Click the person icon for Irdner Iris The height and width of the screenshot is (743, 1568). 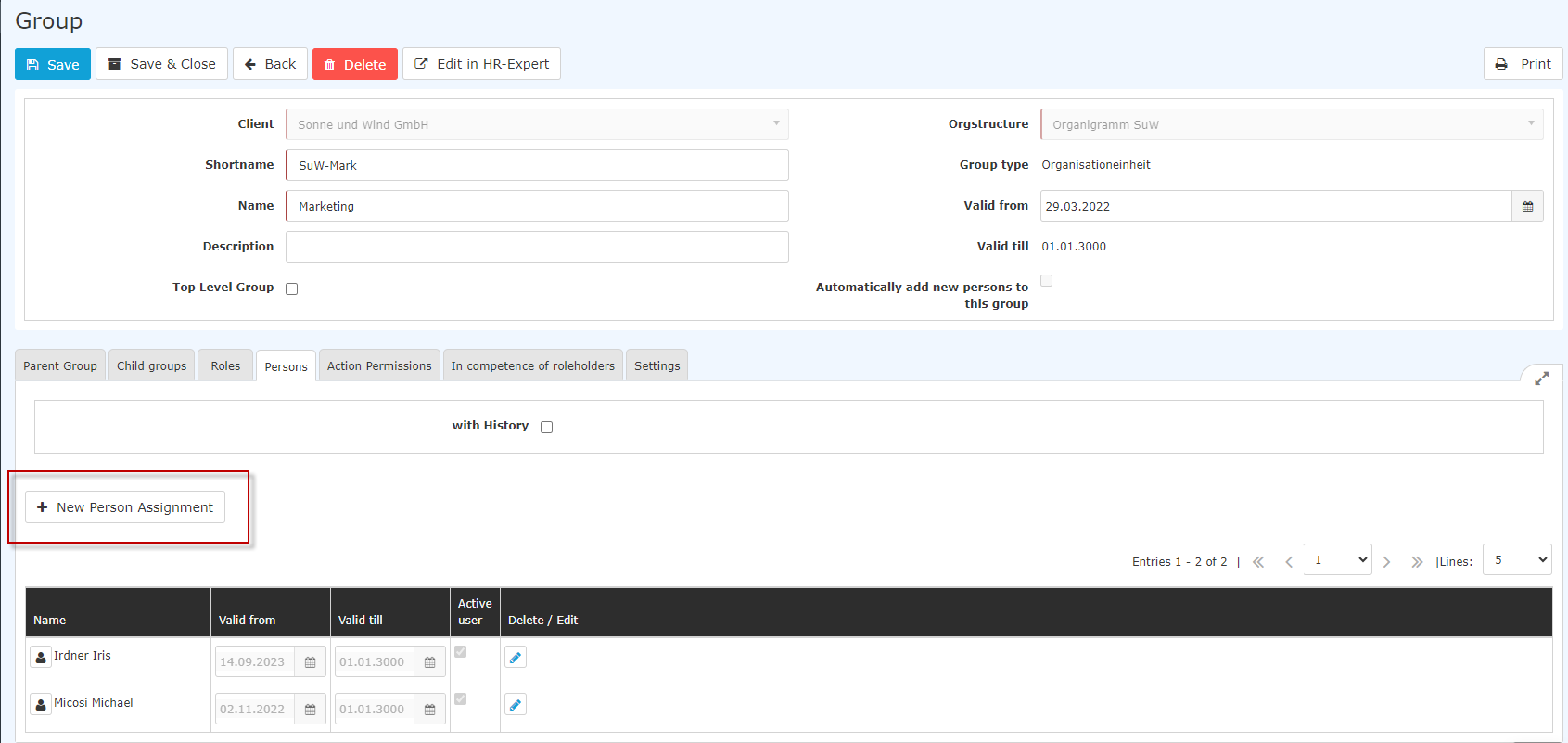(41, 657)
